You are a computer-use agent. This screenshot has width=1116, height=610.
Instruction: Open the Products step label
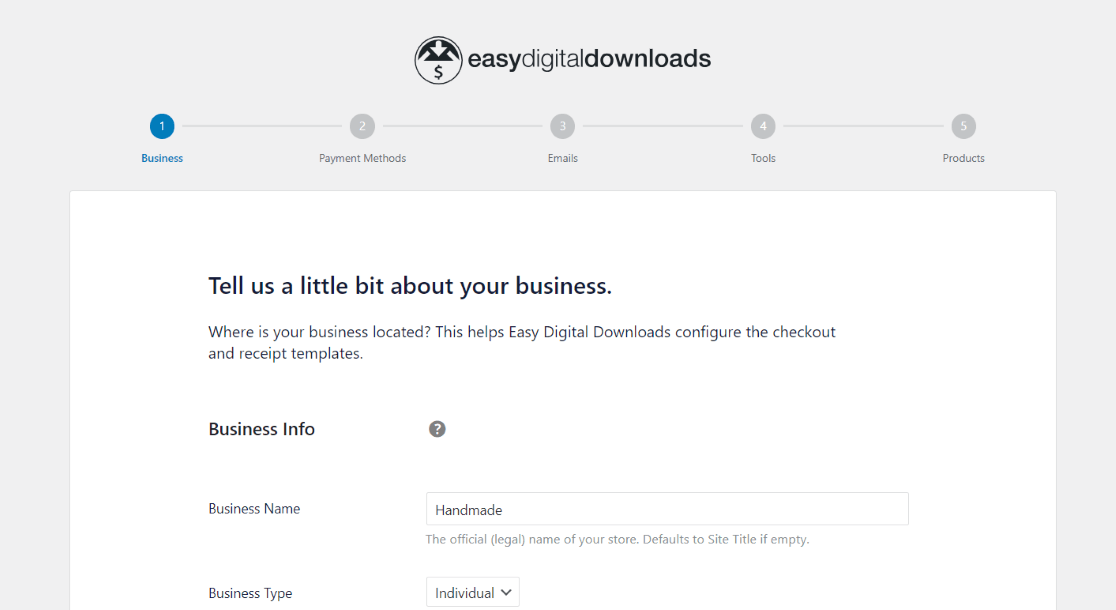tap(964, 158)
